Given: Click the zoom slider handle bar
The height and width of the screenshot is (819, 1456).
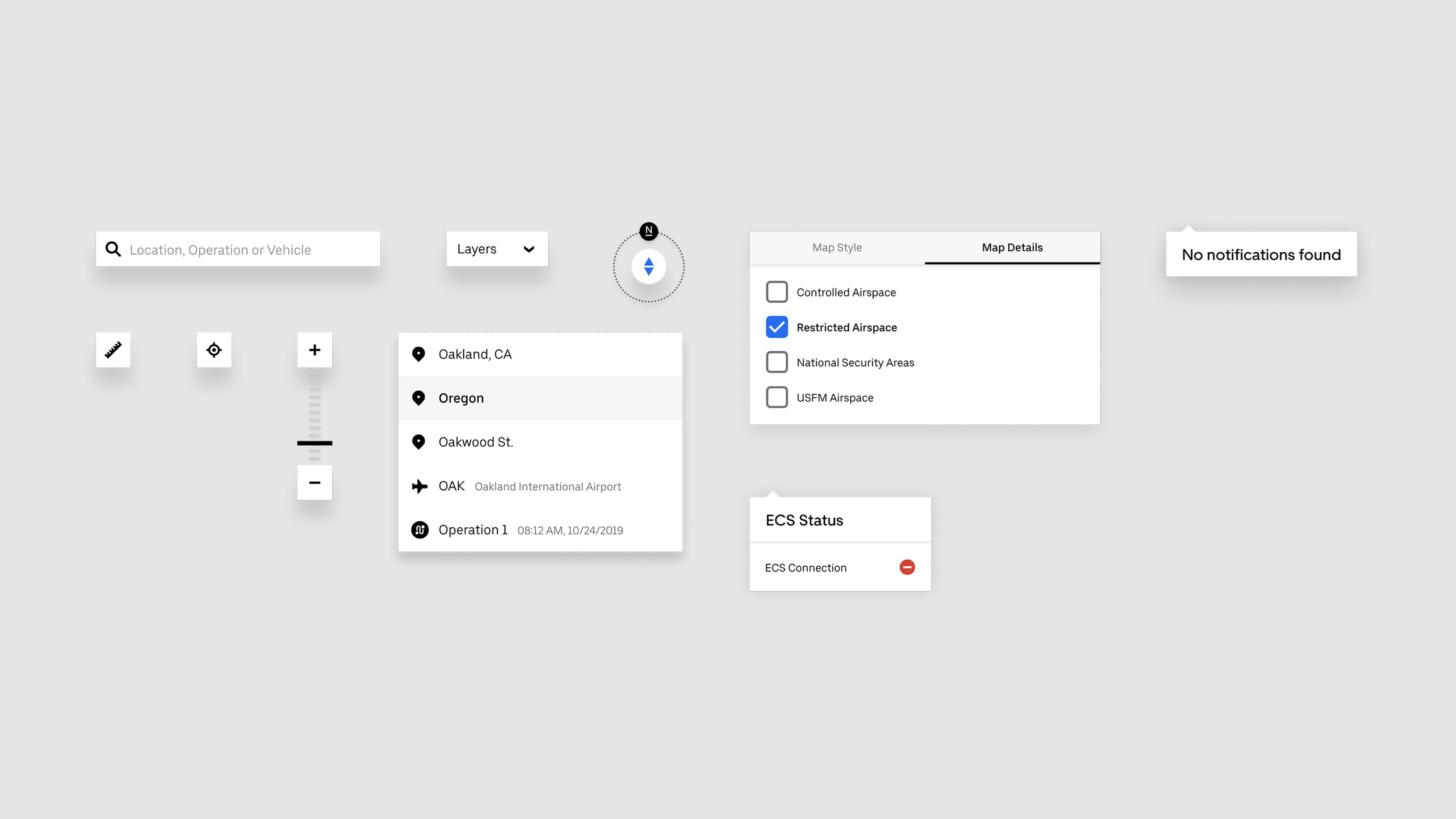Looking at the screenshot, I should tap(314, 443).
